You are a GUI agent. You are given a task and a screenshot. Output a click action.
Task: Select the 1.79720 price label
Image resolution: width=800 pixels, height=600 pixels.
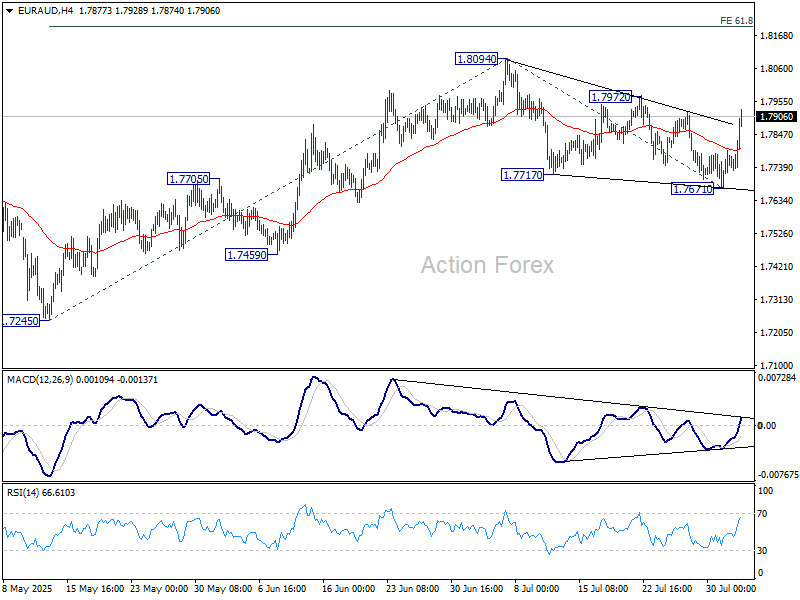click(610, 97)
